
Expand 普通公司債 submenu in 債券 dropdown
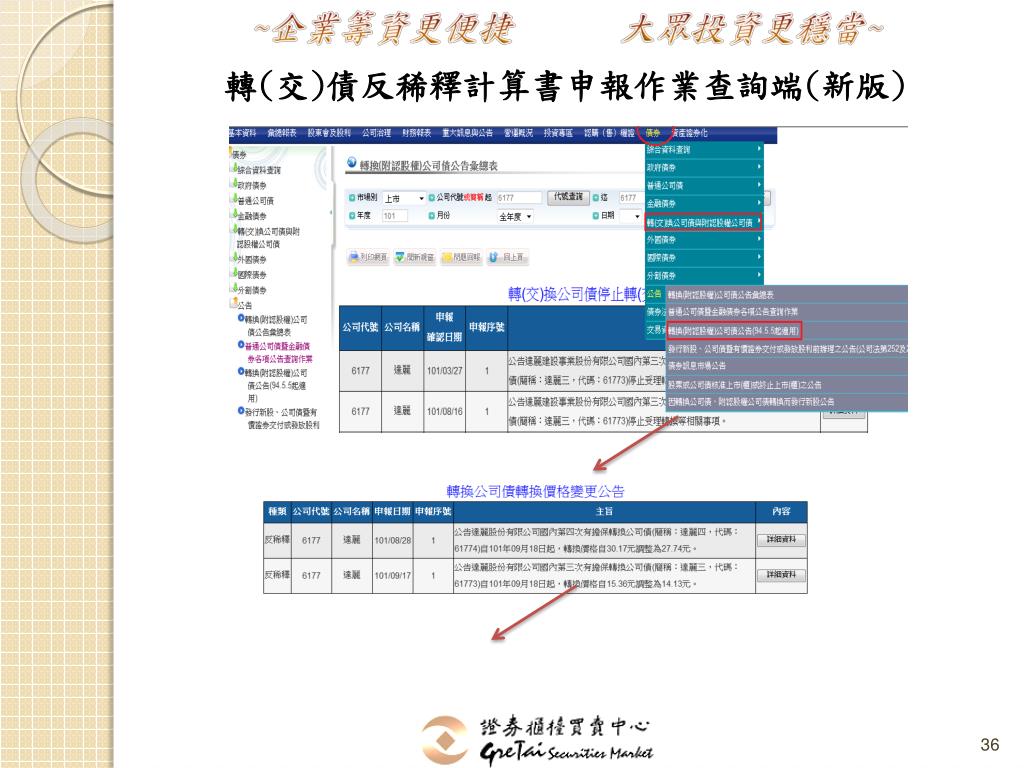(x=704, y=185)
